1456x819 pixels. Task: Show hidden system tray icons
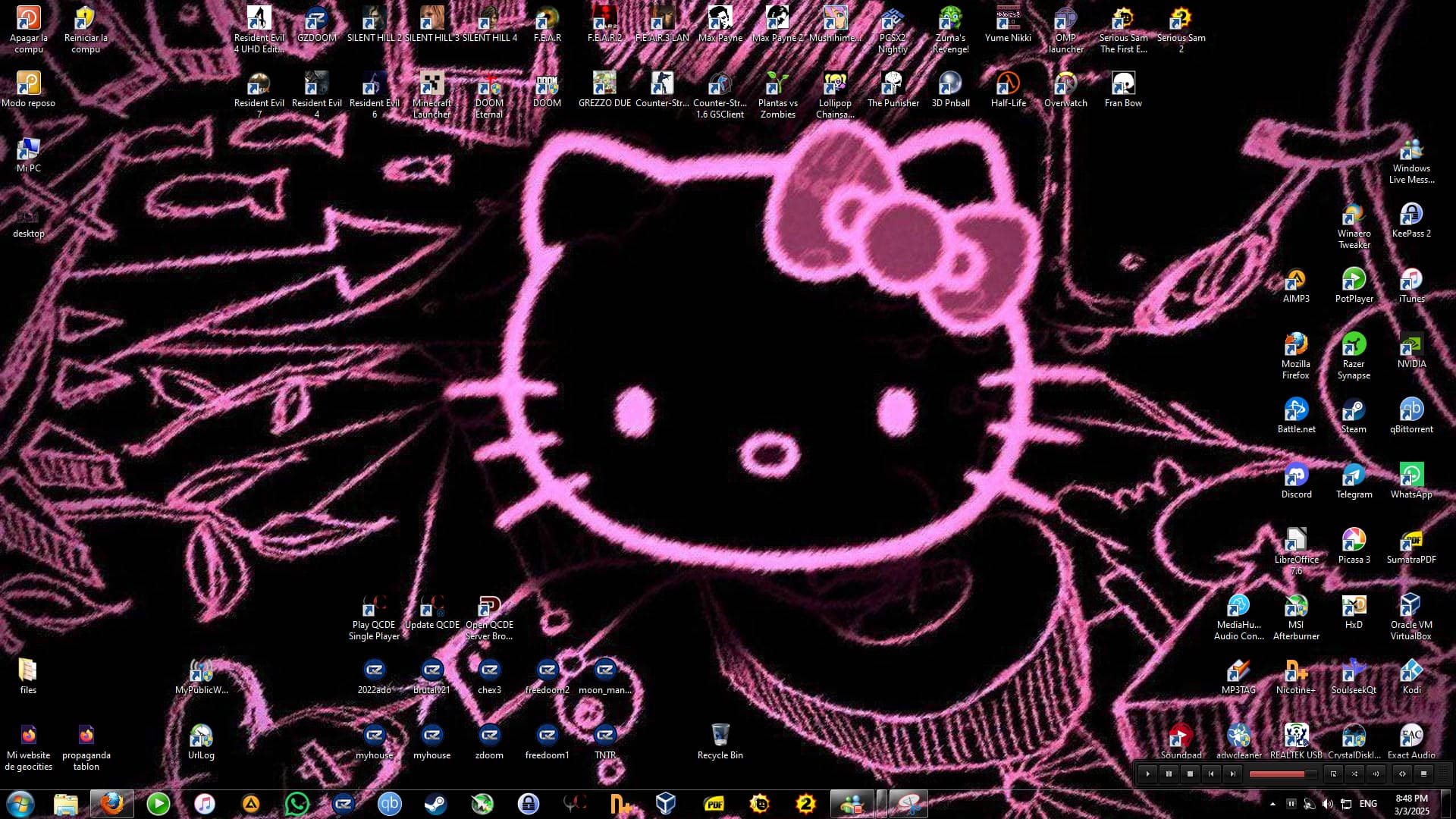tap(1272, 804)
